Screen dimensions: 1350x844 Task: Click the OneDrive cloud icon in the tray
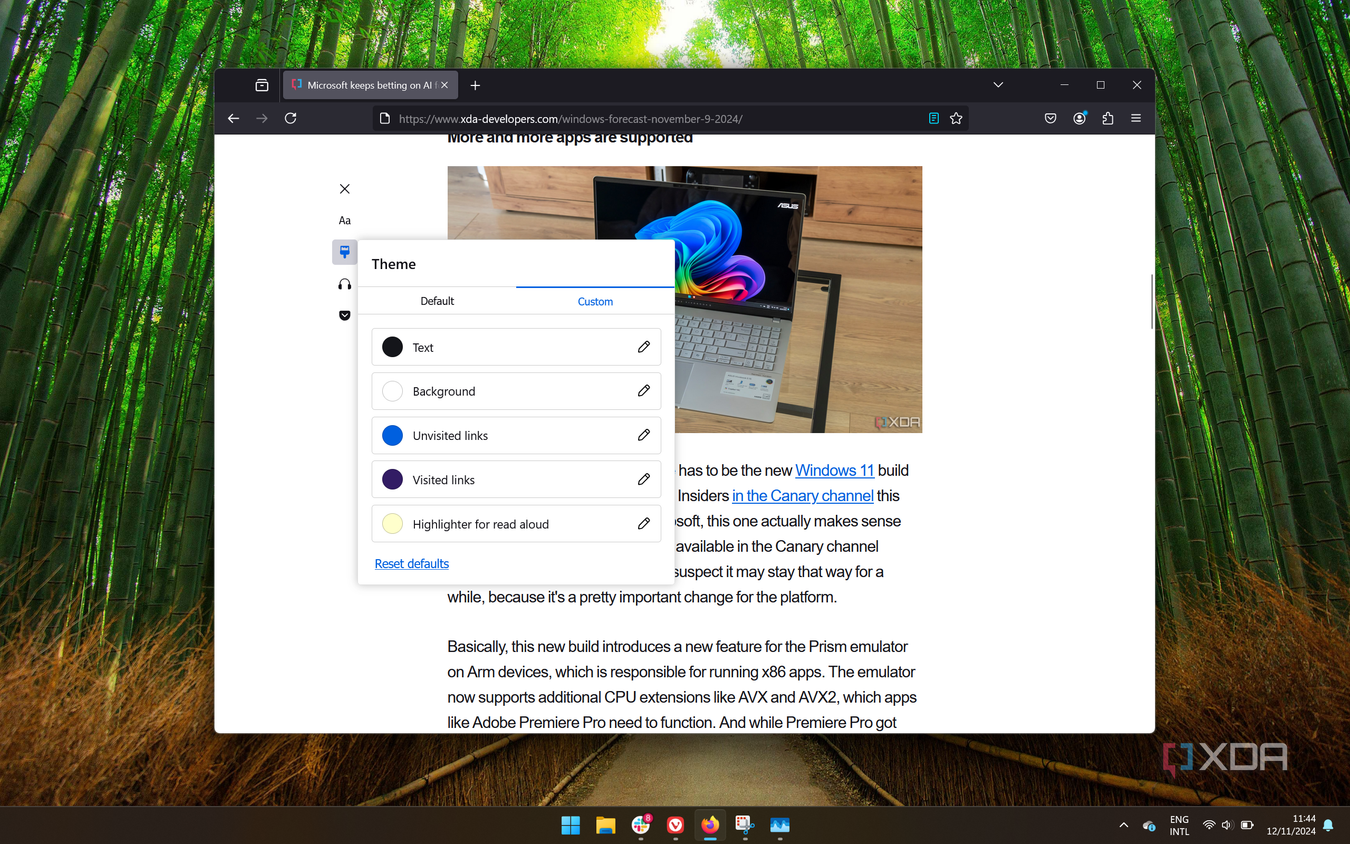pos(1149,825)
